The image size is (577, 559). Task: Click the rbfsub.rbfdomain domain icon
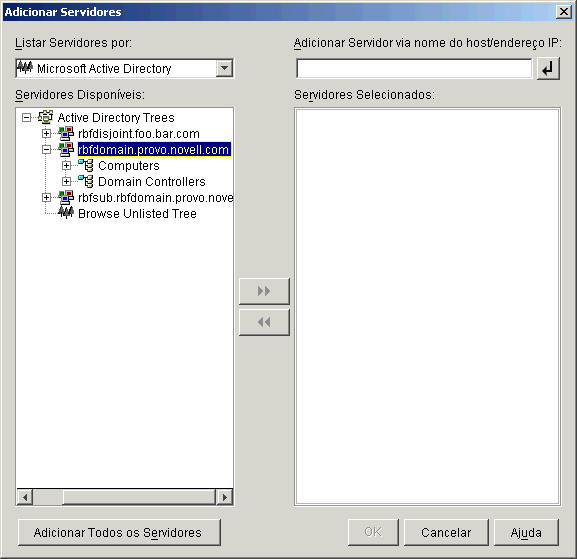(x=66, y=197)
